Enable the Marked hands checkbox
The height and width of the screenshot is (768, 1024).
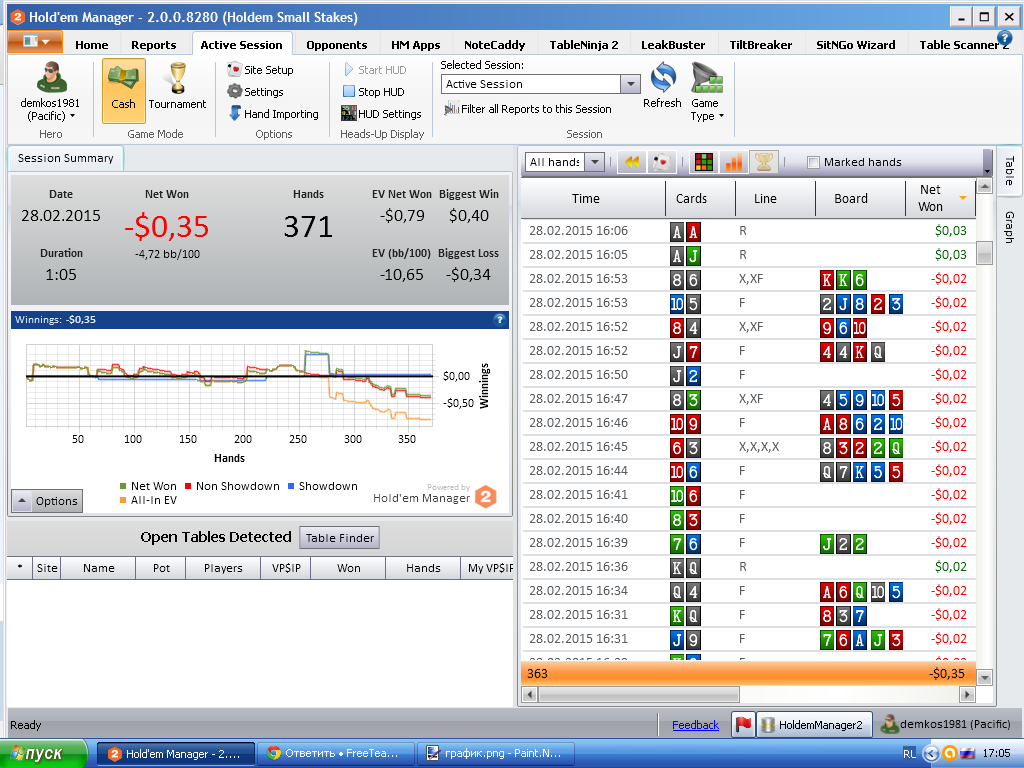click(813, 162)
